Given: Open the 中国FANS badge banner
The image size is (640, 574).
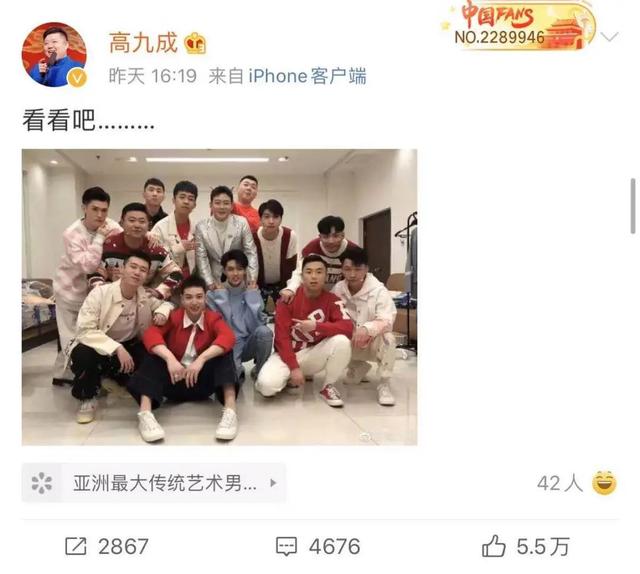Looking at the screenshot, I should pos(519,26).
